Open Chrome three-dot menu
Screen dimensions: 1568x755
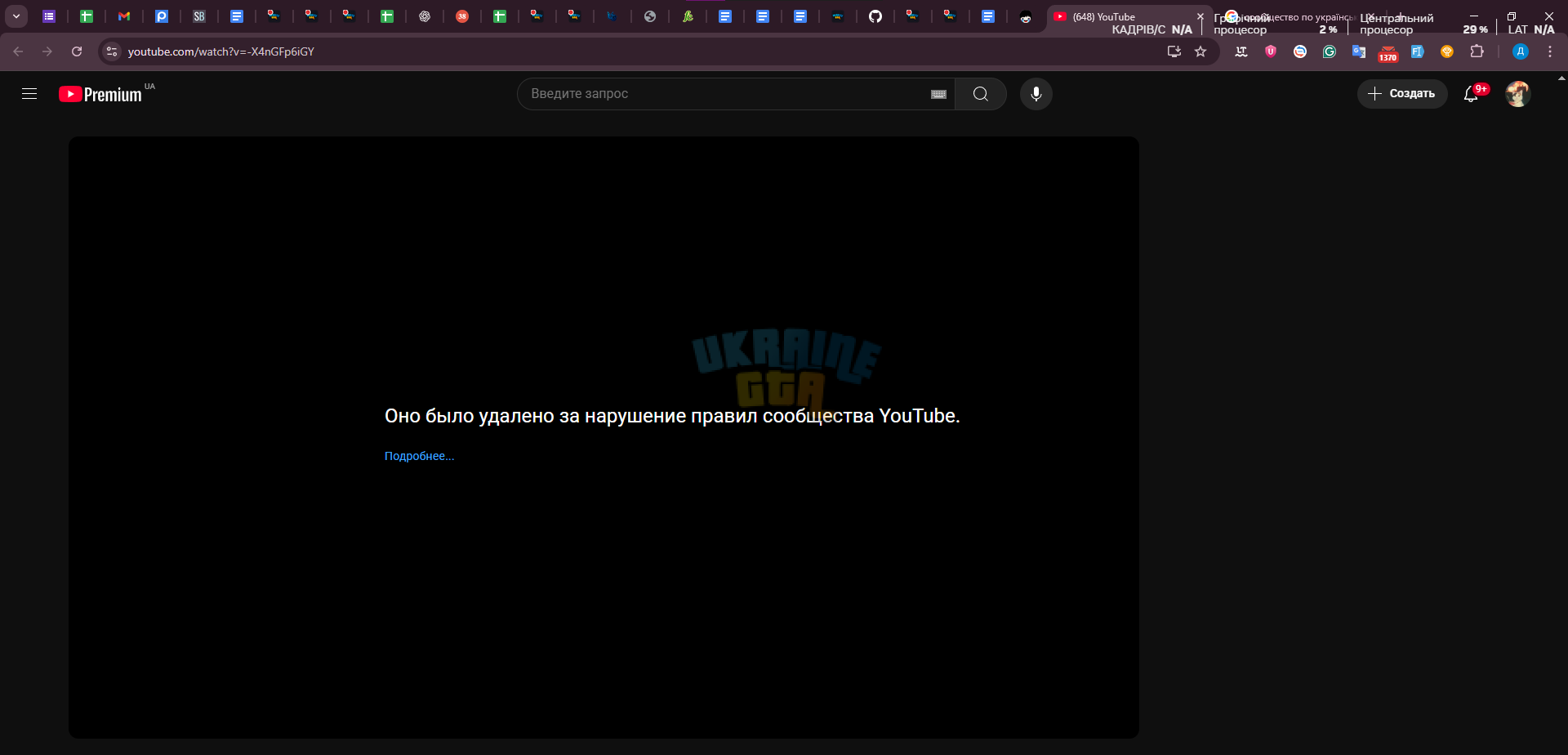1550,51
